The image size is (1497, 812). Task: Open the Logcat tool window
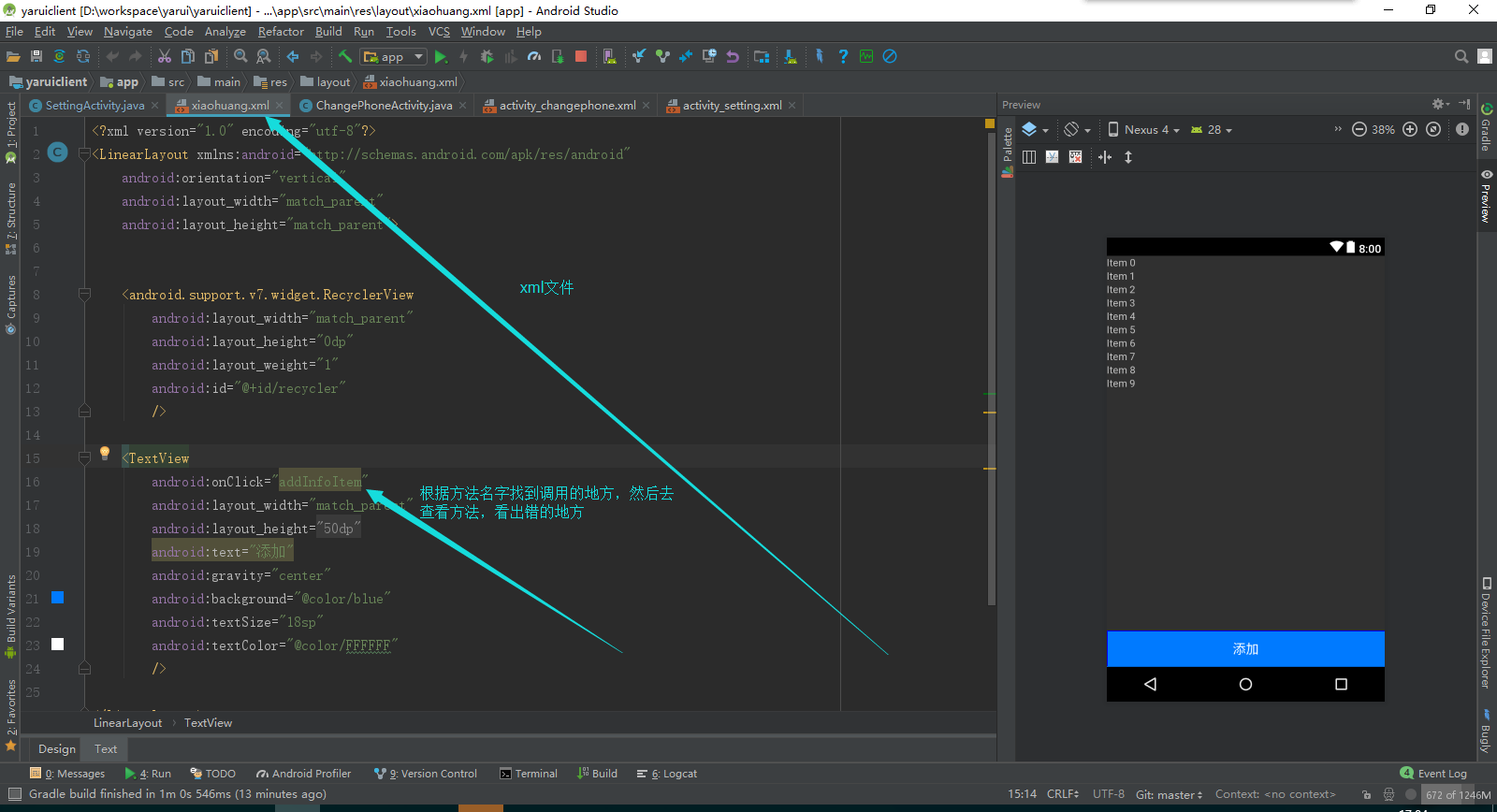[x=667, y=774]
